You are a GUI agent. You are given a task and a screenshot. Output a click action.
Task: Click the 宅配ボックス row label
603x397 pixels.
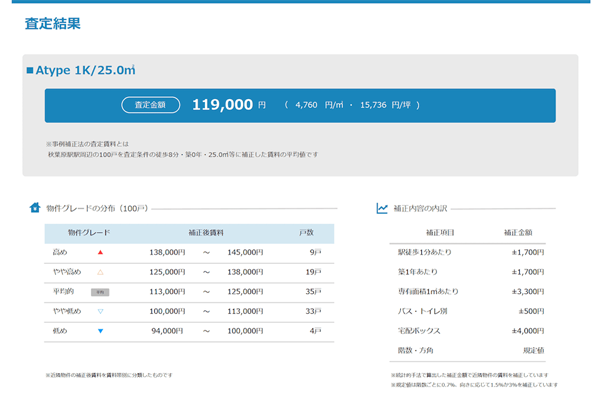pyautogui.click(x=419, y=331)
